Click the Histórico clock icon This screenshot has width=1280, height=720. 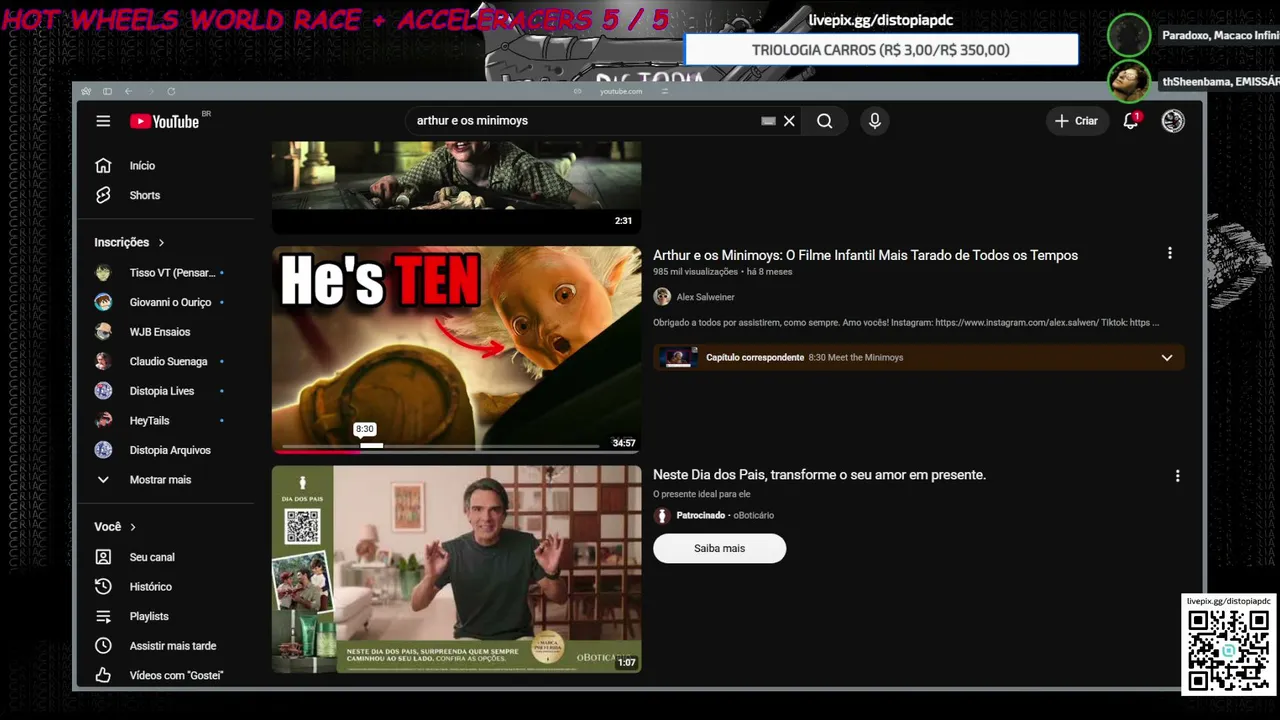[103, 587]
